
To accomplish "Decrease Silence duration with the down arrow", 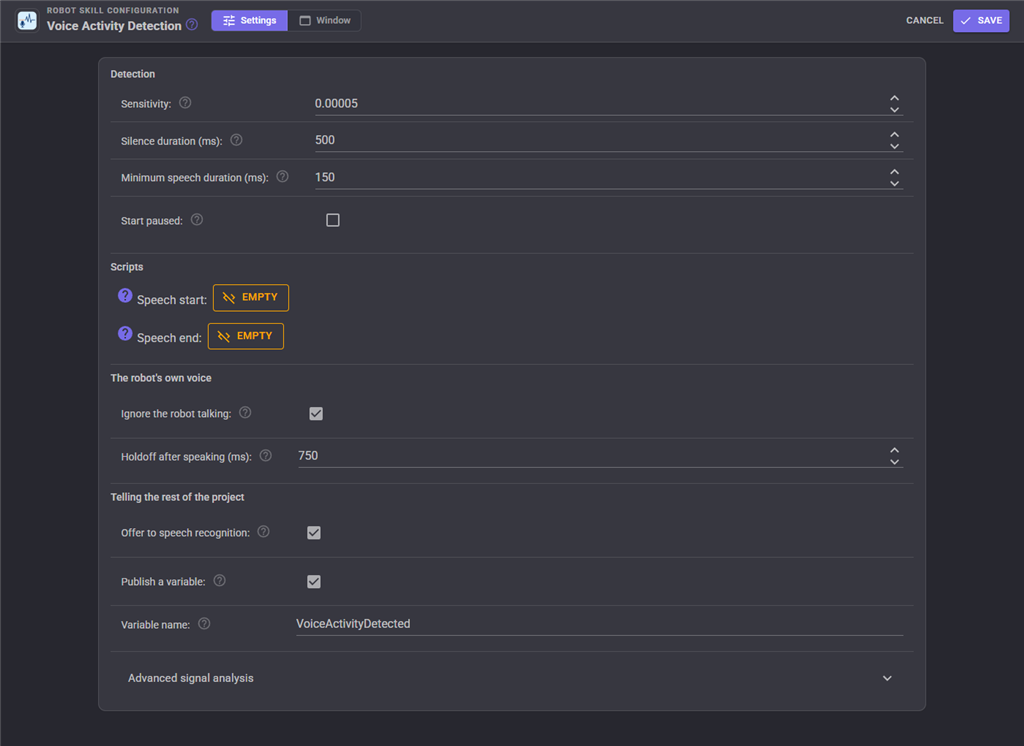I will click(895, 146).
